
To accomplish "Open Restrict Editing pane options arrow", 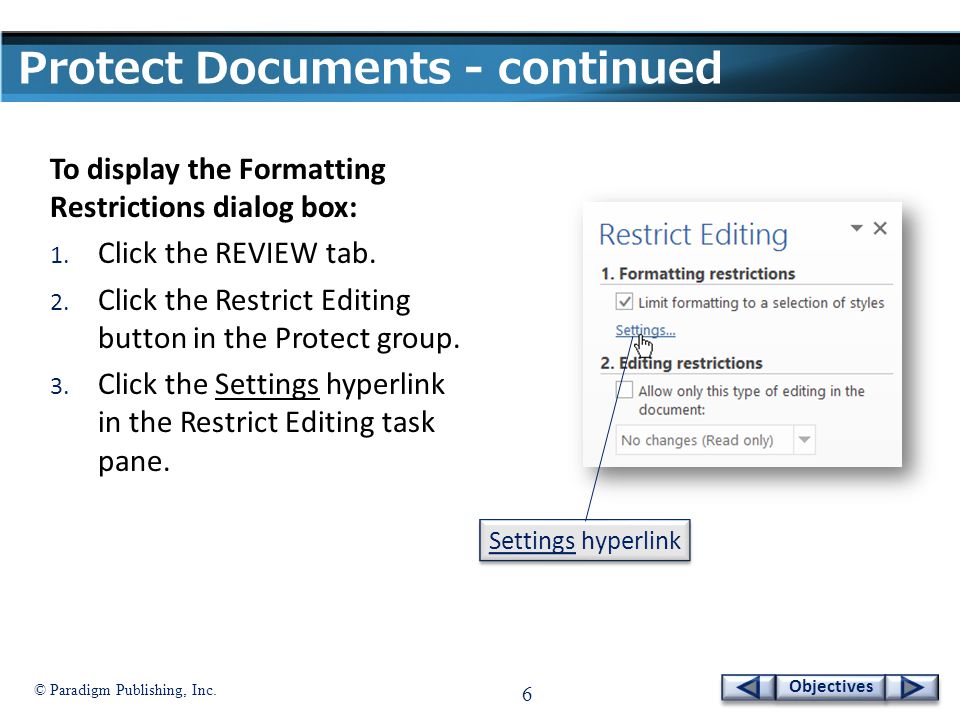I will tap(857, 228).
